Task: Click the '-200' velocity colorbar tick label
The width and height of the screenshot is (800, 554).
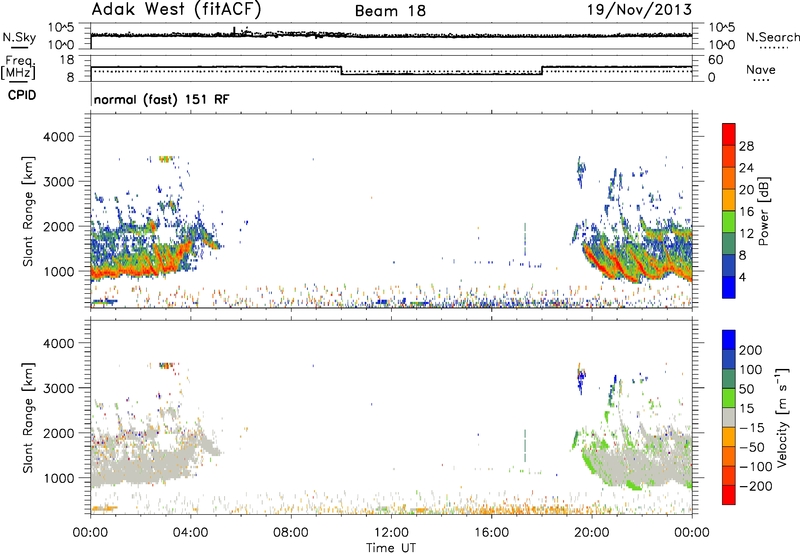Action: coord(754,486)
